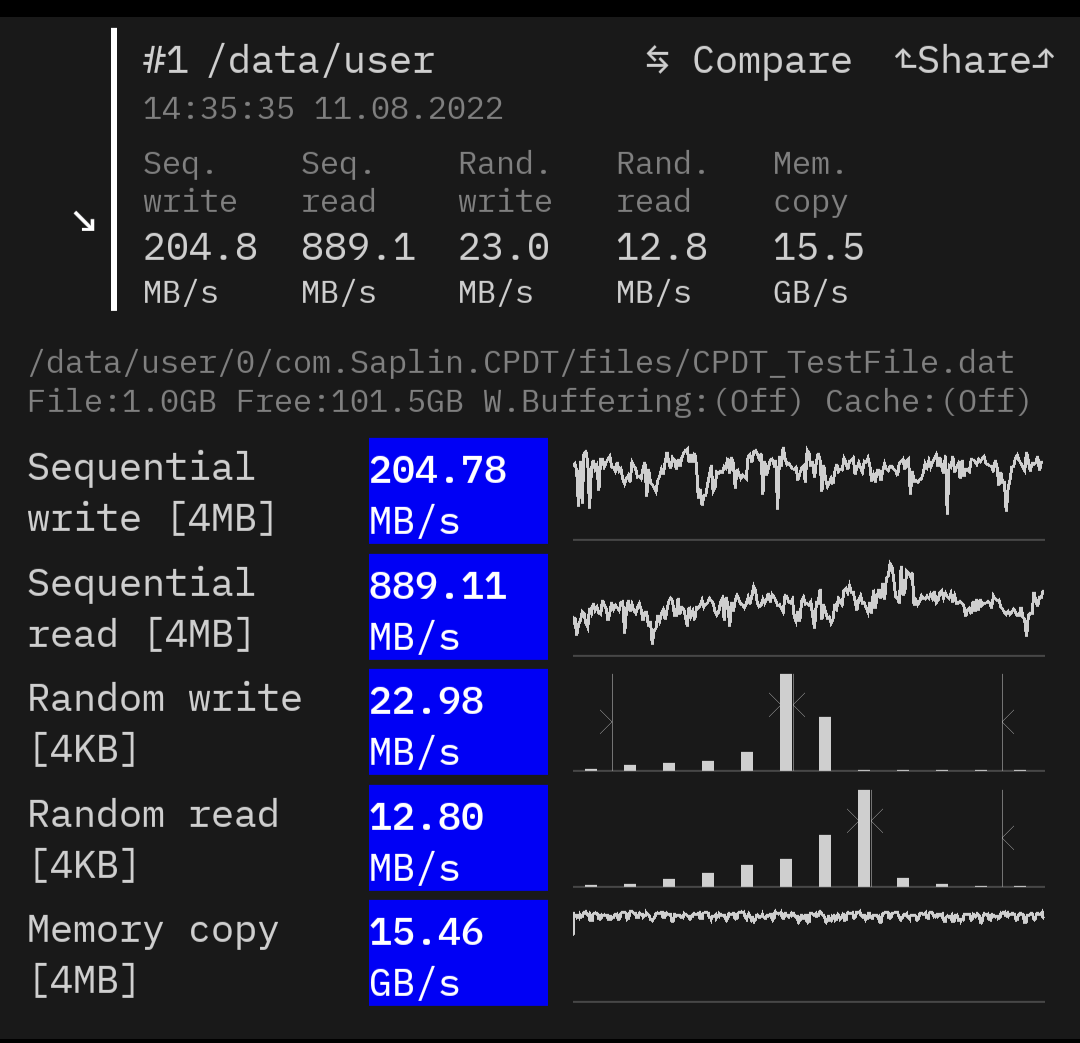Click the Compare text label

coord(771,61)
